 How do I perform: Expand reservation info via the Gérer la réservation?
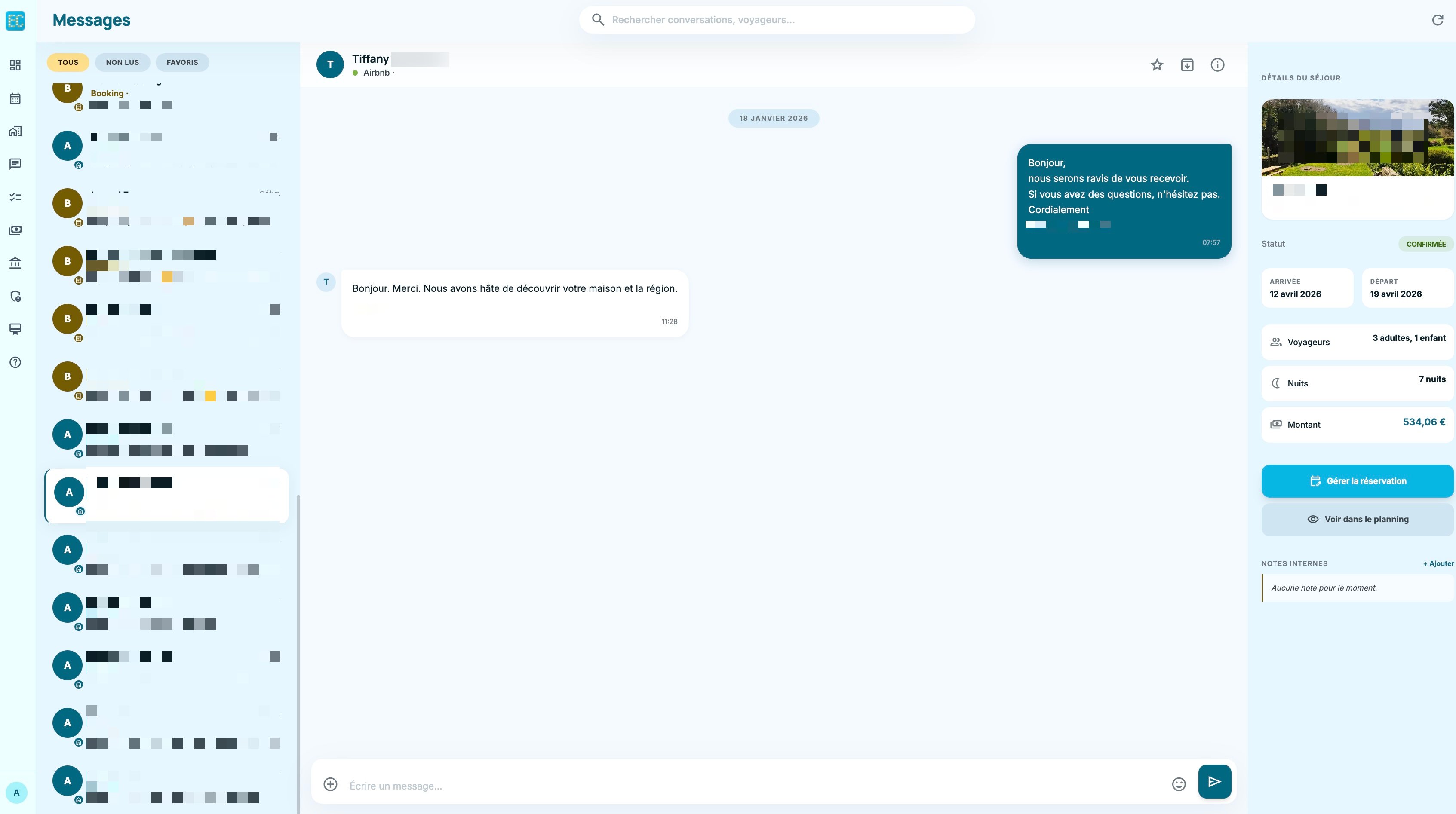click(x=1358, y=481)
